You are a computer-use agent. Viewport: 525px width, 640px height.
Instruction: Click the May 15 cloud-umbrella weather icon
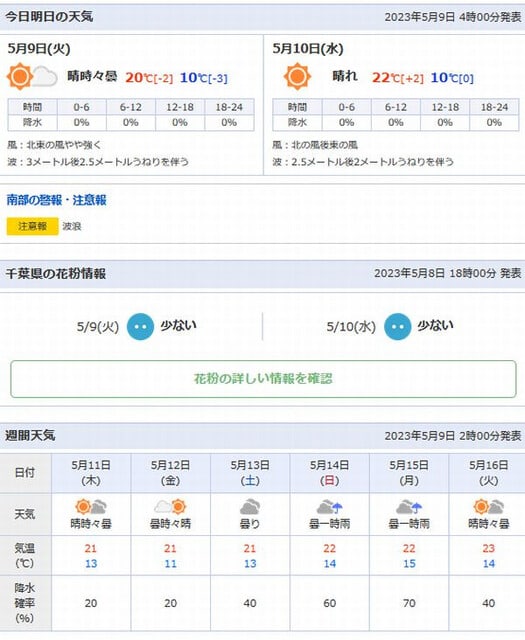click(x=409, y=507)
